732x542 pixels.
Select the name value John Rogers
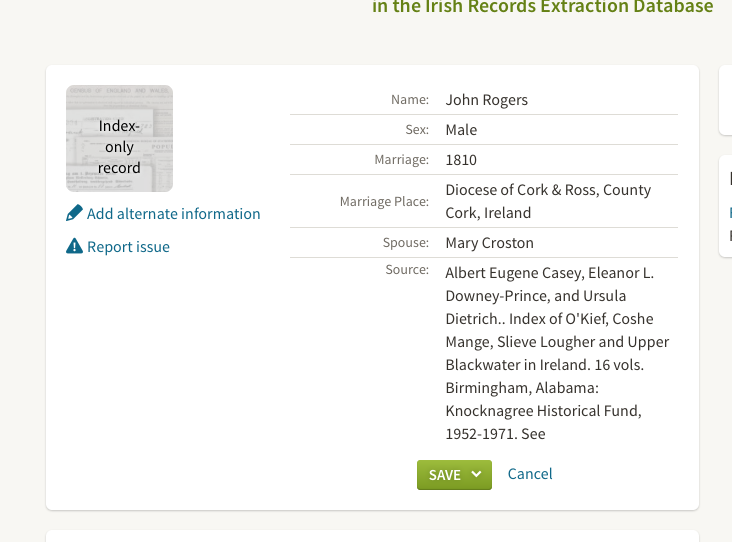[487, 100]
